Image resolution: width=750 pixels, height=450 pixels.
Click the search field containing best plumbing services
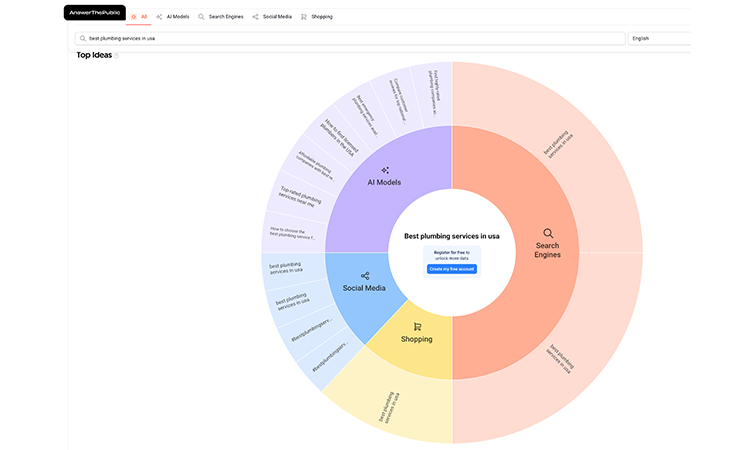point(350,39)
